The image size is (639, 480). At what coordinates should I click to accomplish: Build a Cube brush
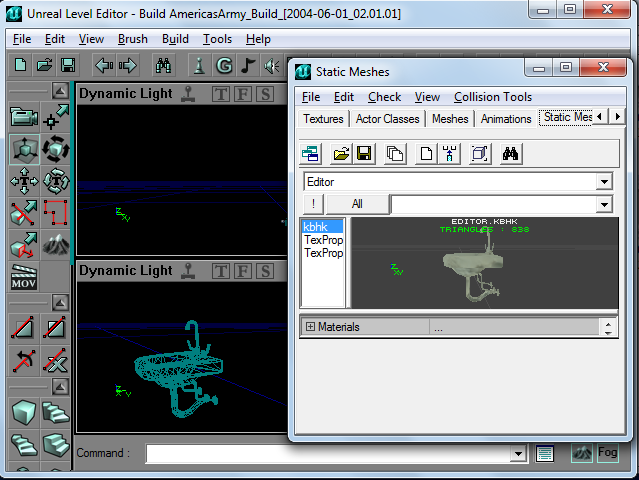[x=24, y=412]
